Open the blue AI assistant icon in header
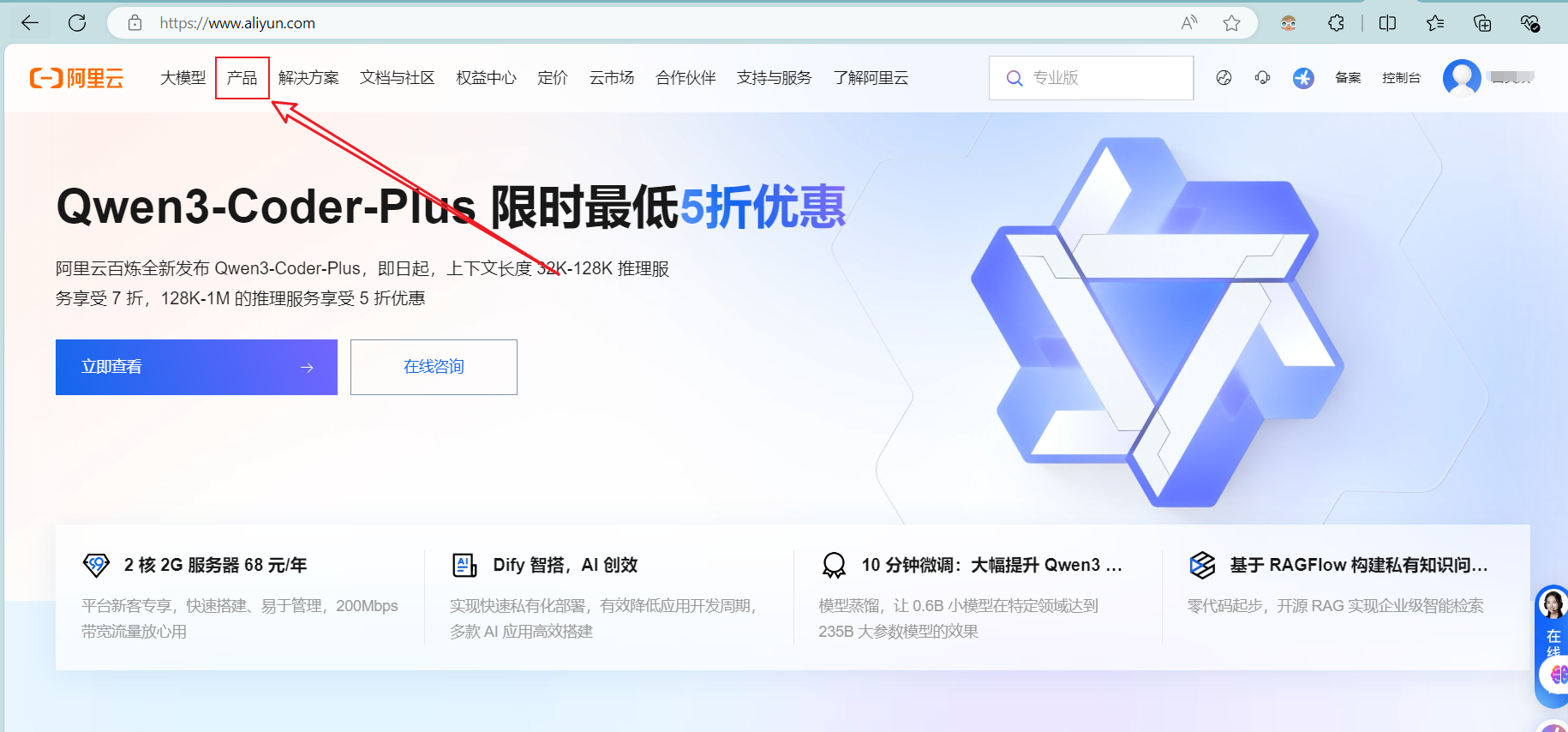This screenshot has width=1568, height=732. (x=1303, y=78)
